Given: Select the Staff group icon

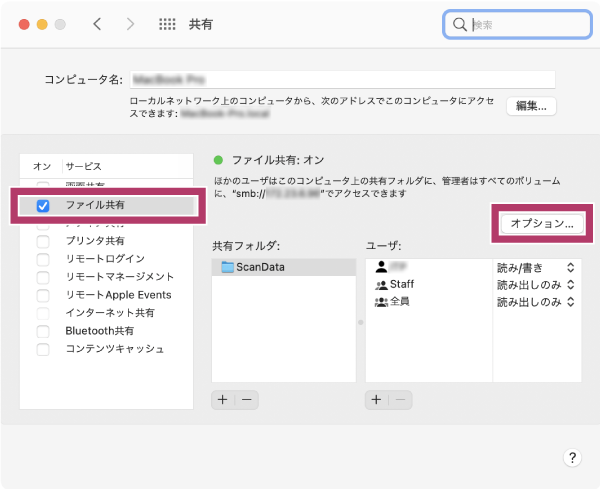Looking at the screenshot, I should pos(381,285).
